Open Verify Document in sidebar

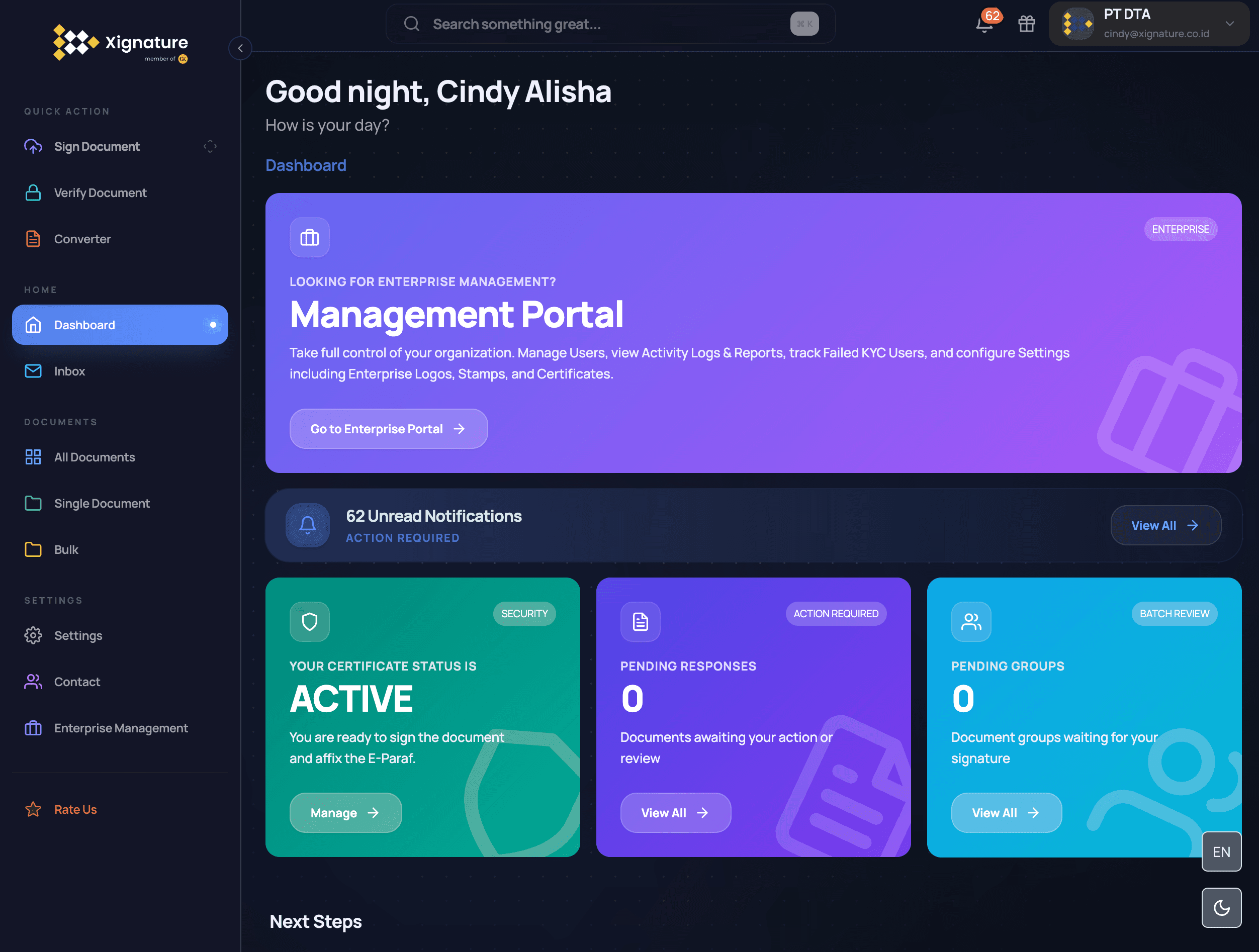click(x=120, y=193)
